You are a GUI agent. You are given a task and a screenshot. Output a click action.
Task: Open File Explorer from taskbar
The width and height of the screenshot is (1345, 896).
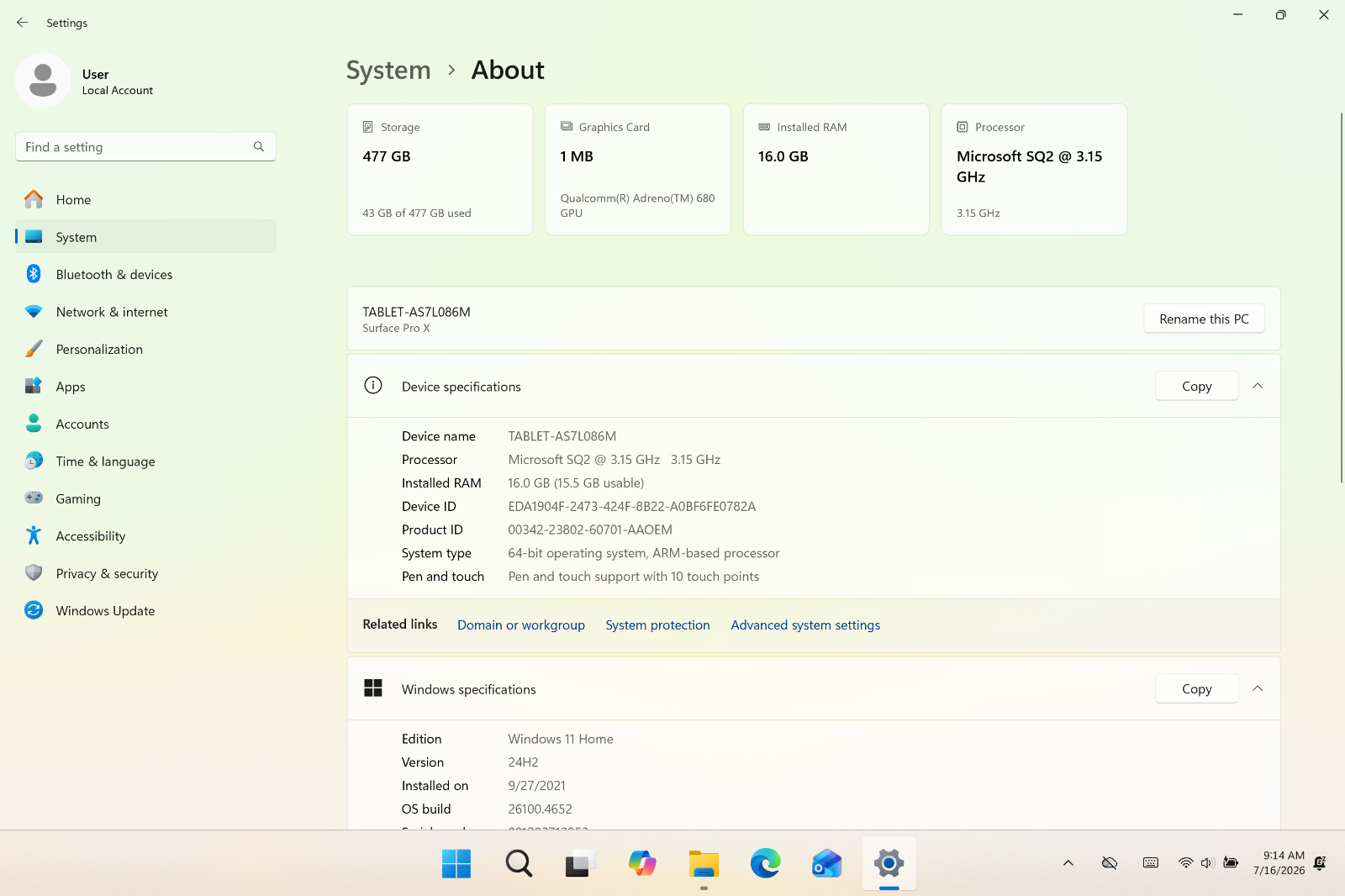[704, 863]
